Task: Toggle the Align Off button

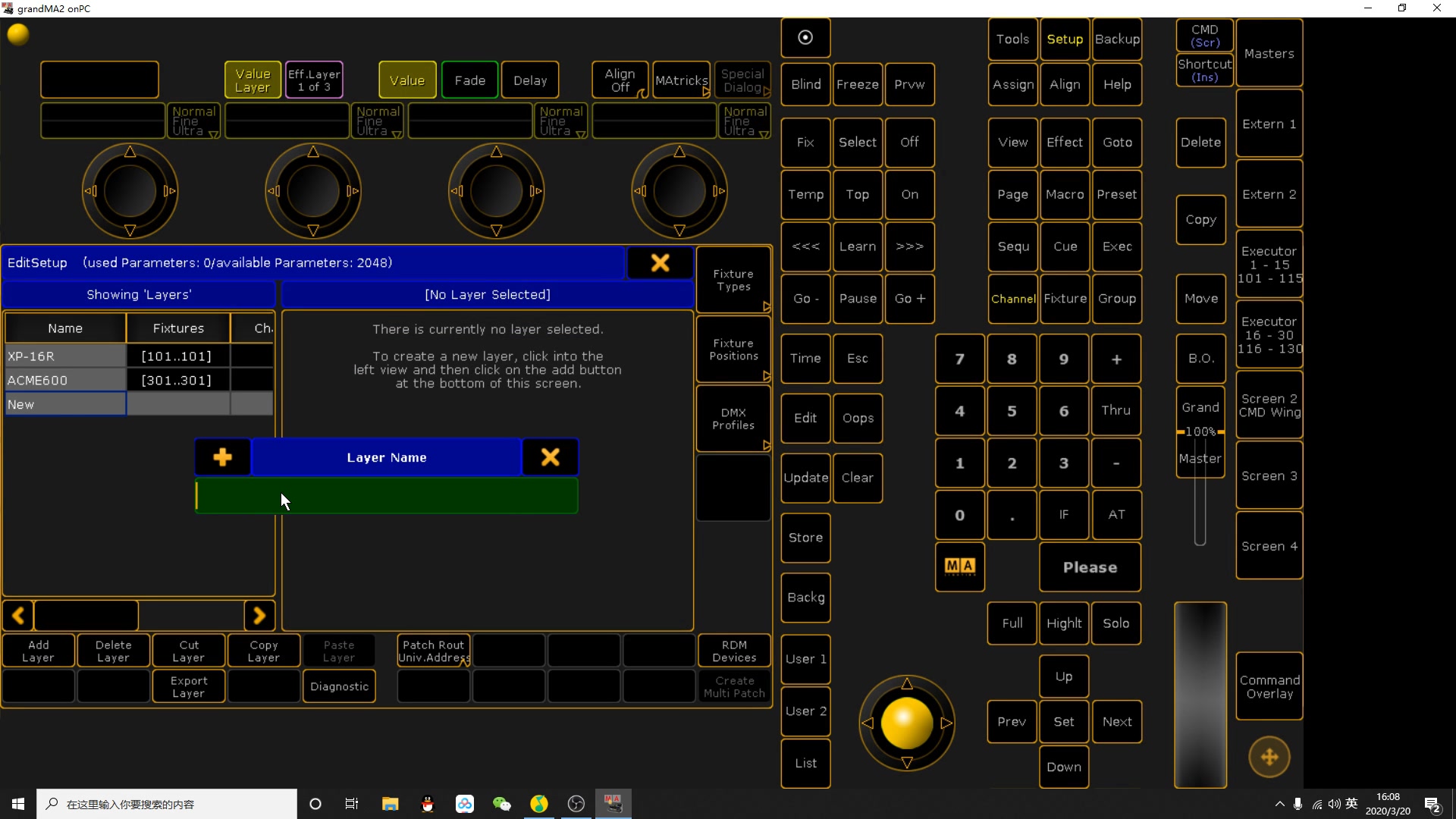Action: [x=620, y=80]
